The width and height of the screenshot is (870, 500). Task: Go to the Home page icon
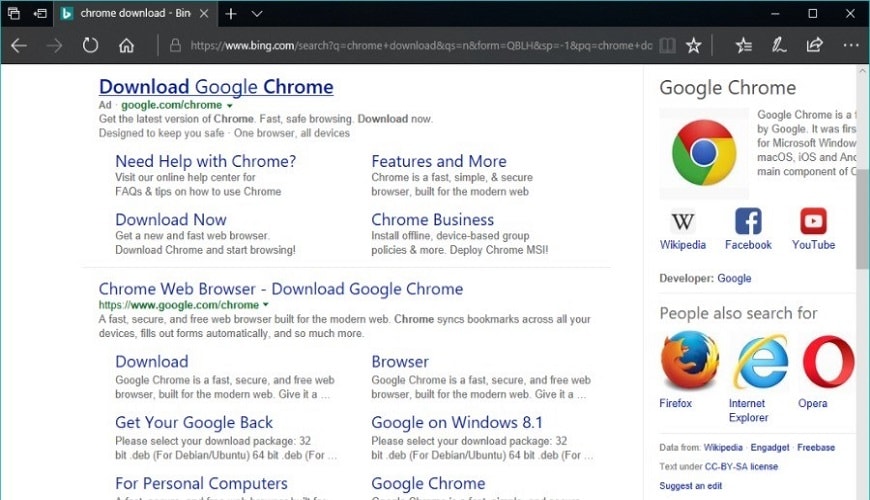point(126,45)
